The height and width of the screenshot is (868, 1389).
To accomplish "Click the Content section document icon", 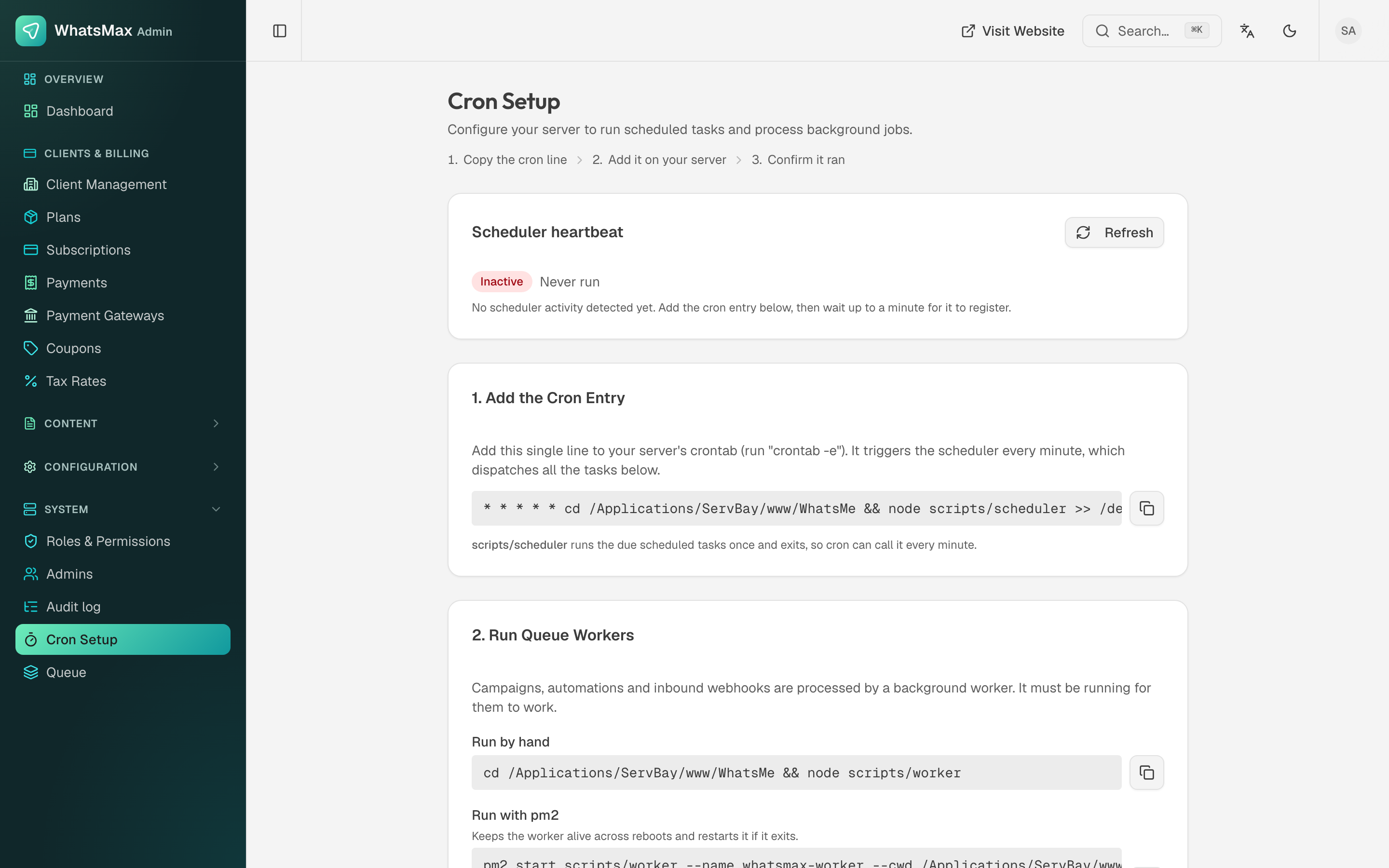I will click(x=30, y=423).
